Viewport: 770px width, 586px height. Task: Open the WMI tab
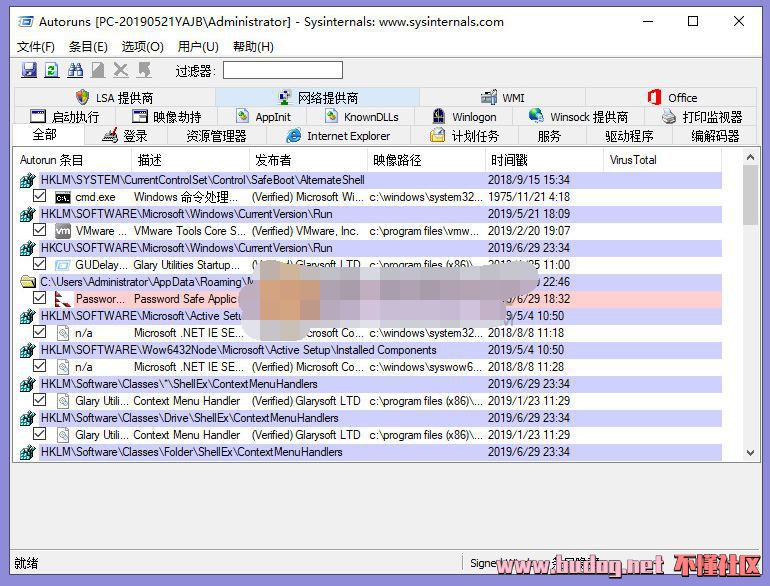[x=502, y=98]
